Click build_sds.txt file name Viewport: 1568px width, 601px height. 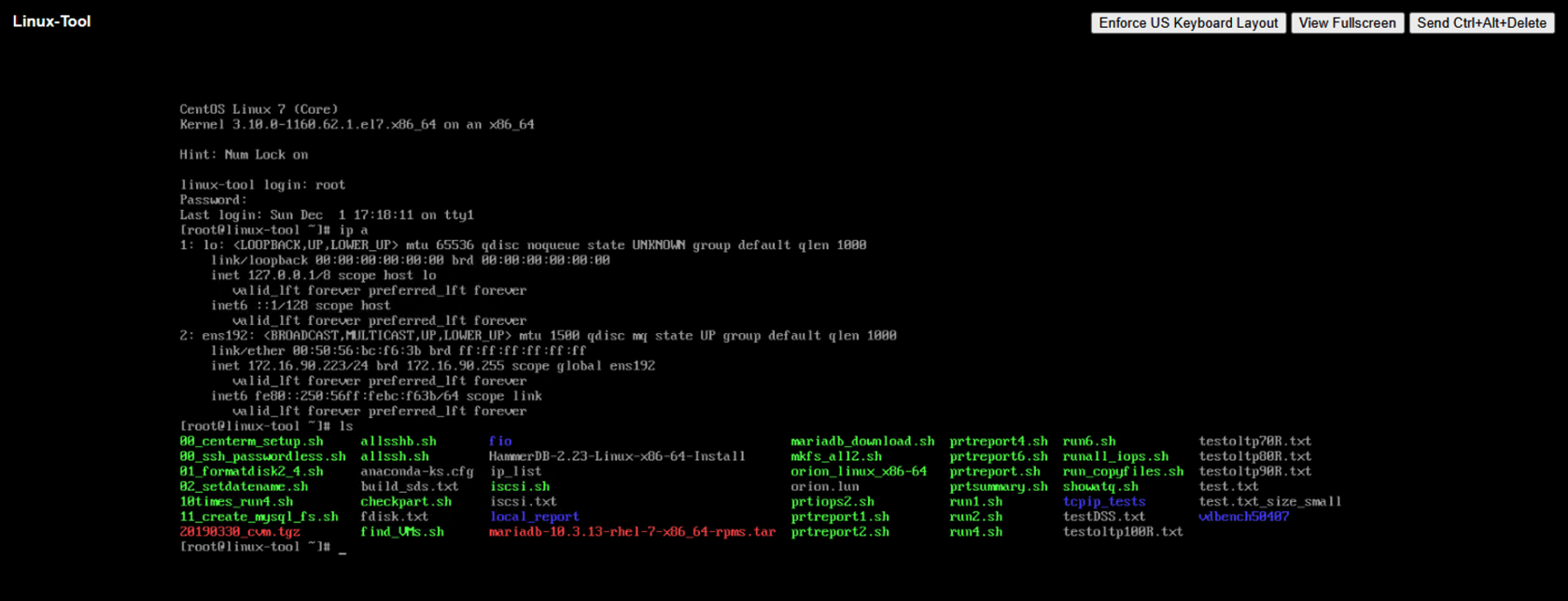(410, 486)
